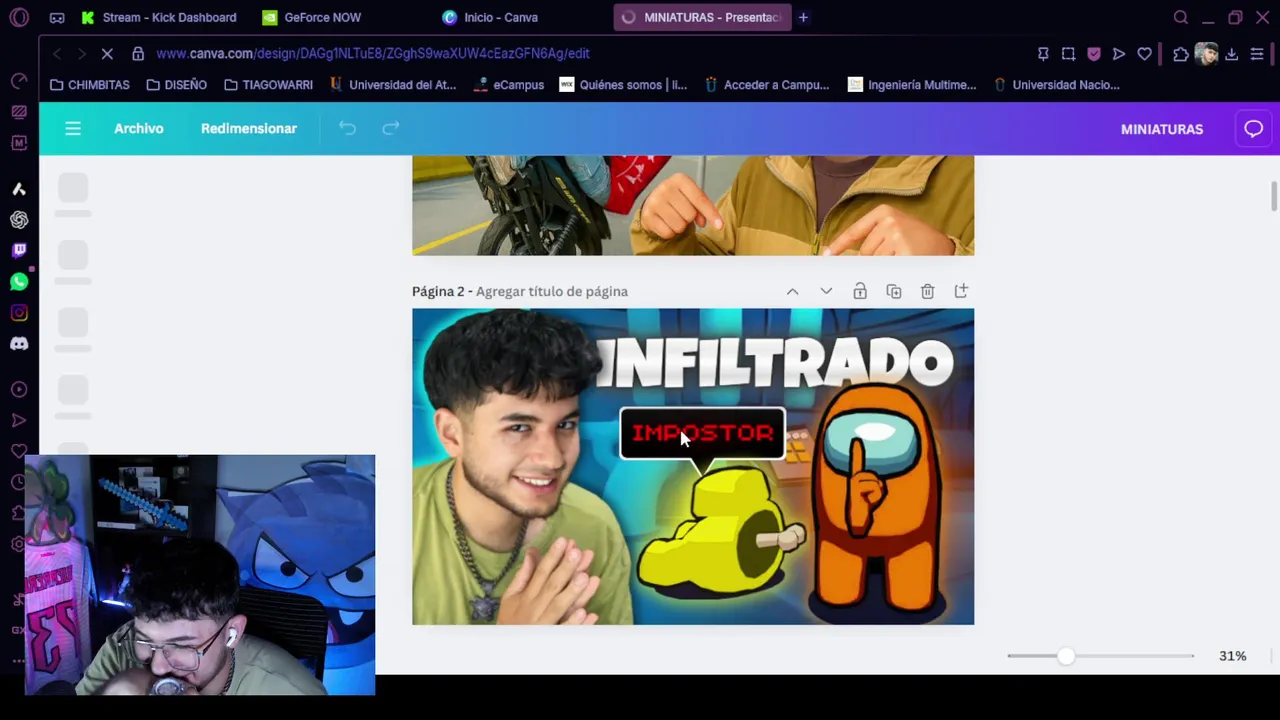Redo the last action in Canva
This screenshot has height=720, width=1280.
391,128
